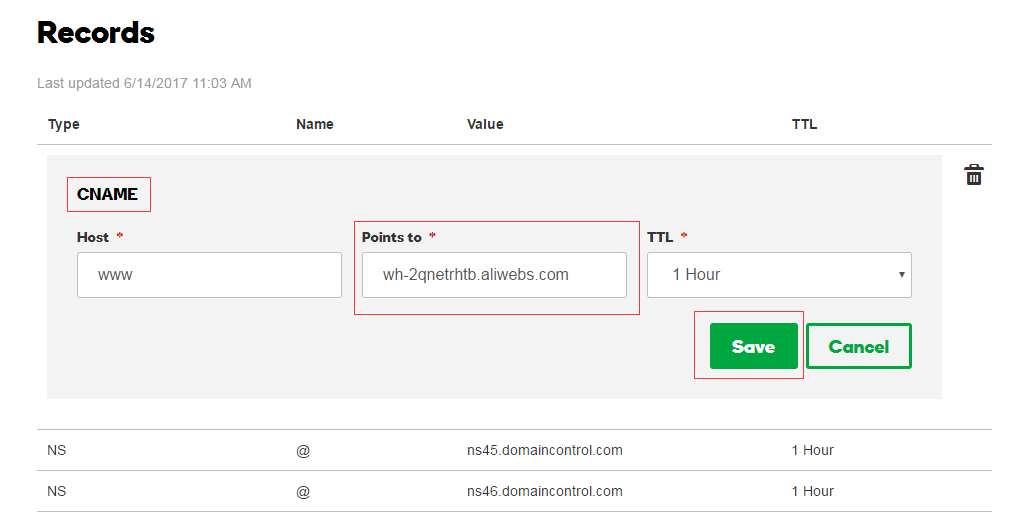Save the CNAME record
1032x532 pixels.
pos(754,346)
